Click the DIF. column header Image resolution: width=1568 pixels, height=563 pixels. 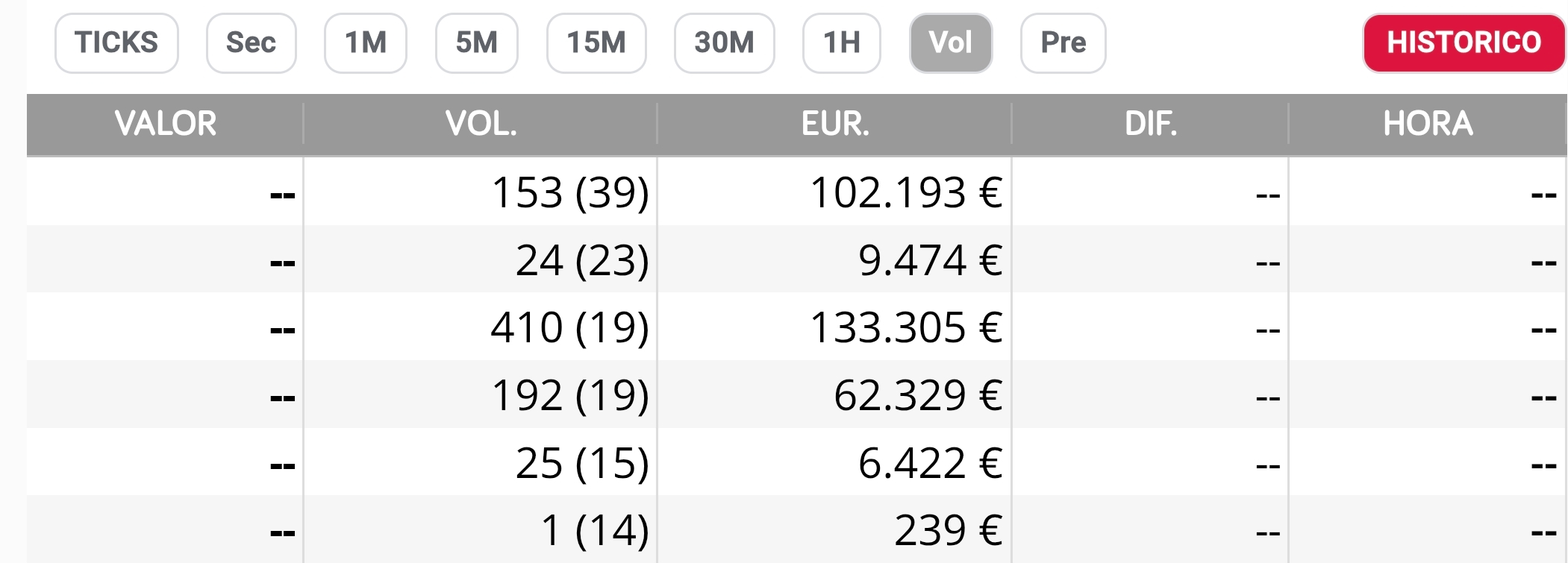click(x=1150, y=124)
